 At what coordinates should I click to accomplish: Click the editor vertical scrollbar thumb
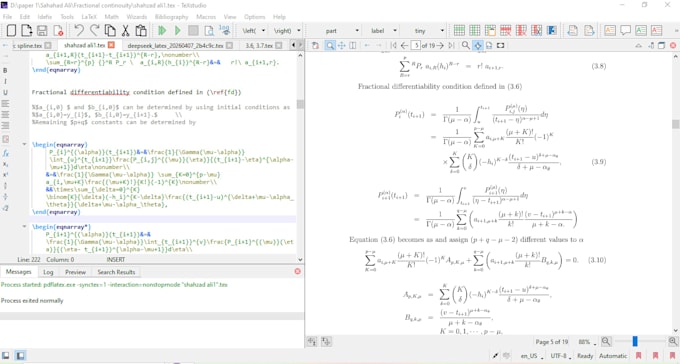300,104
